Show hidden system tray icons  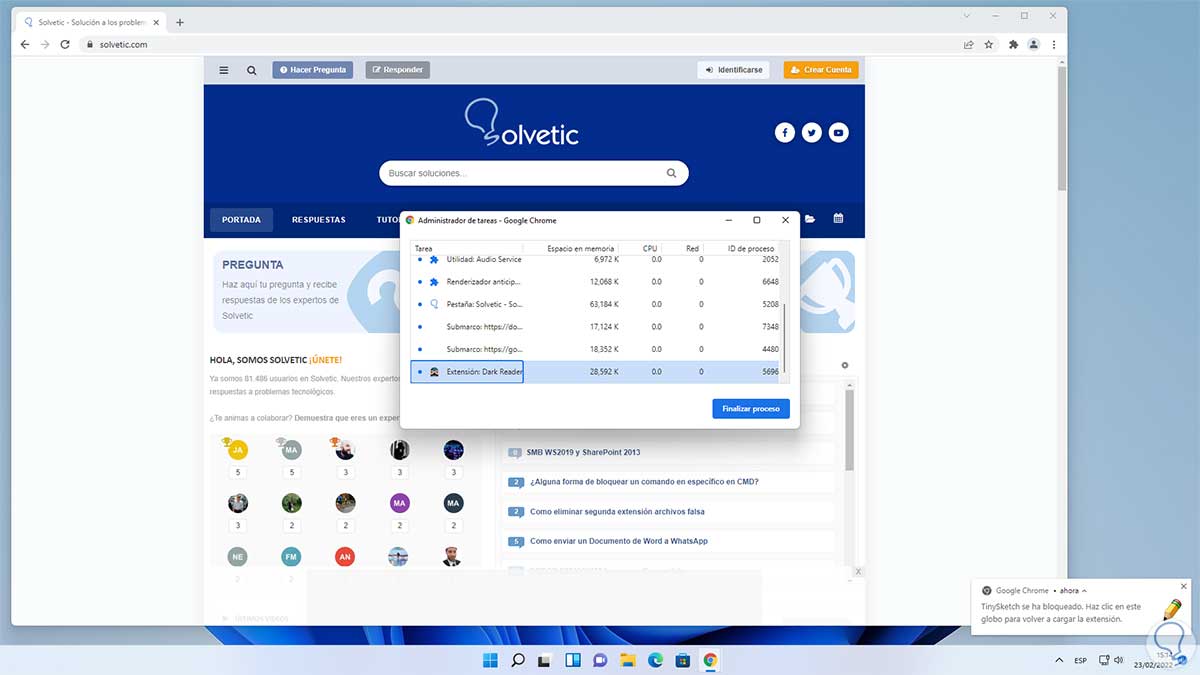click(x=1059, y=660)
